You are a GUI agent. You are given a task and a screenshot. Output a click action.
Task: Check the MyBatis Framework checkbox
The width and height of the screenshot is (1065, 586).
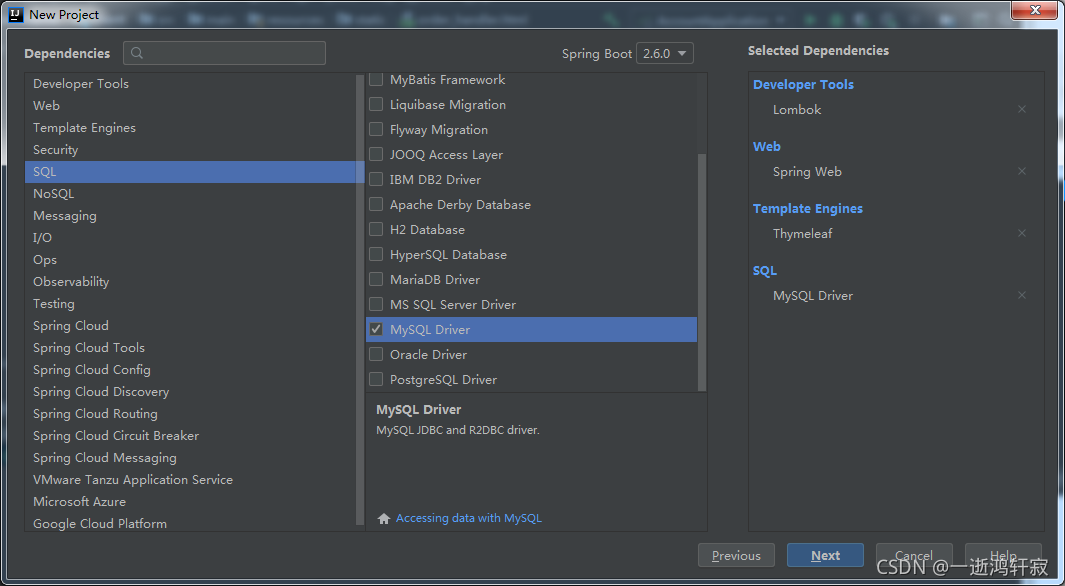tap(376, 79)
